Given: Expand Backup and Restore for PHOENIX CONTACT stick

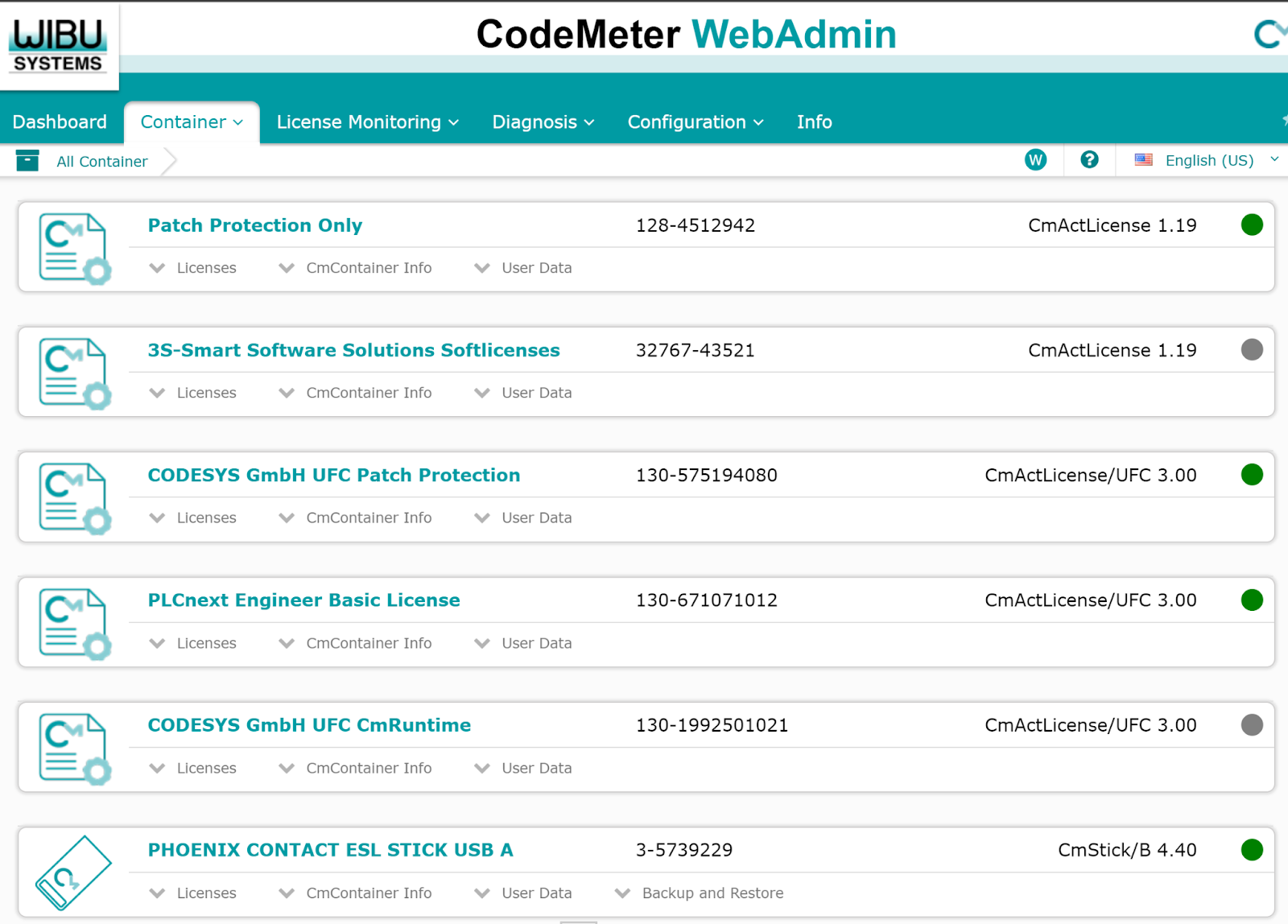Looking at the screenshot, I should pos(699,893).
